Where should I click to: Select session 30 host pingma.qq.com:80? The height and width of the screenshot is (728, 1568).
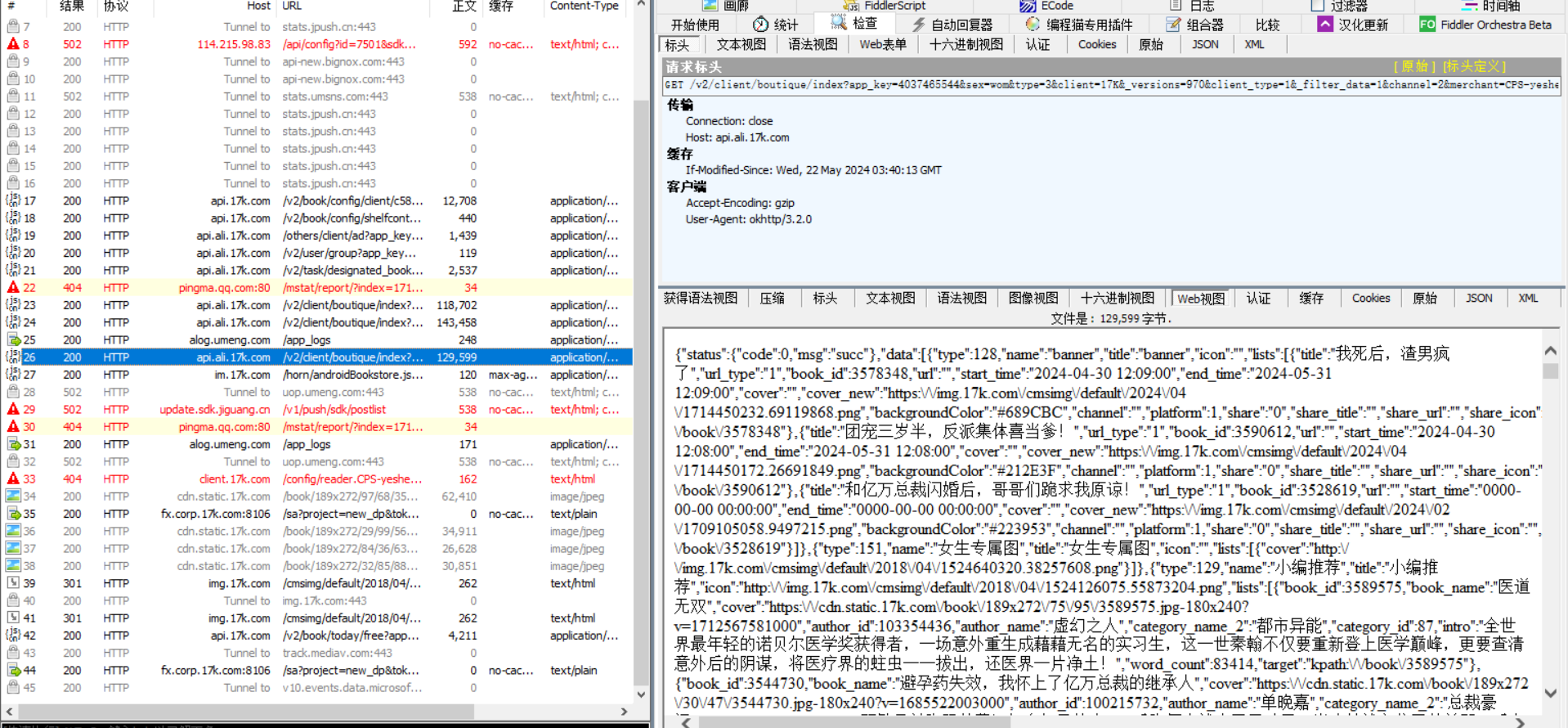[224, 427]
